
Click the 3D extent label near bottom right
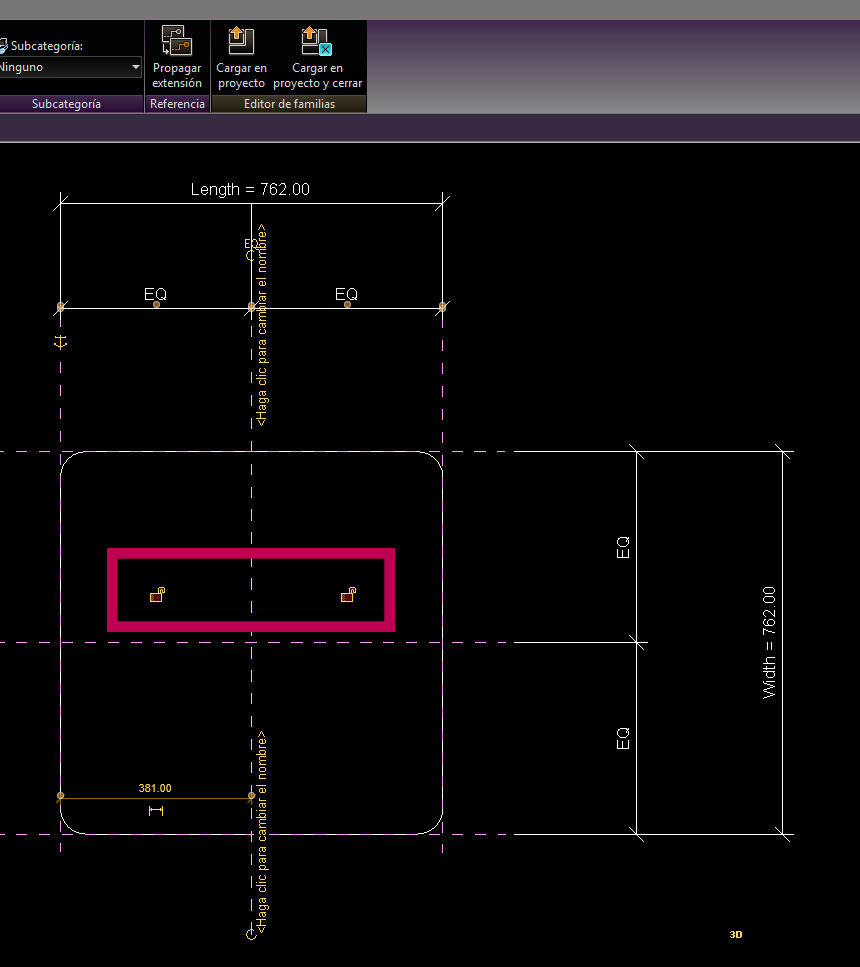[735, 935]
